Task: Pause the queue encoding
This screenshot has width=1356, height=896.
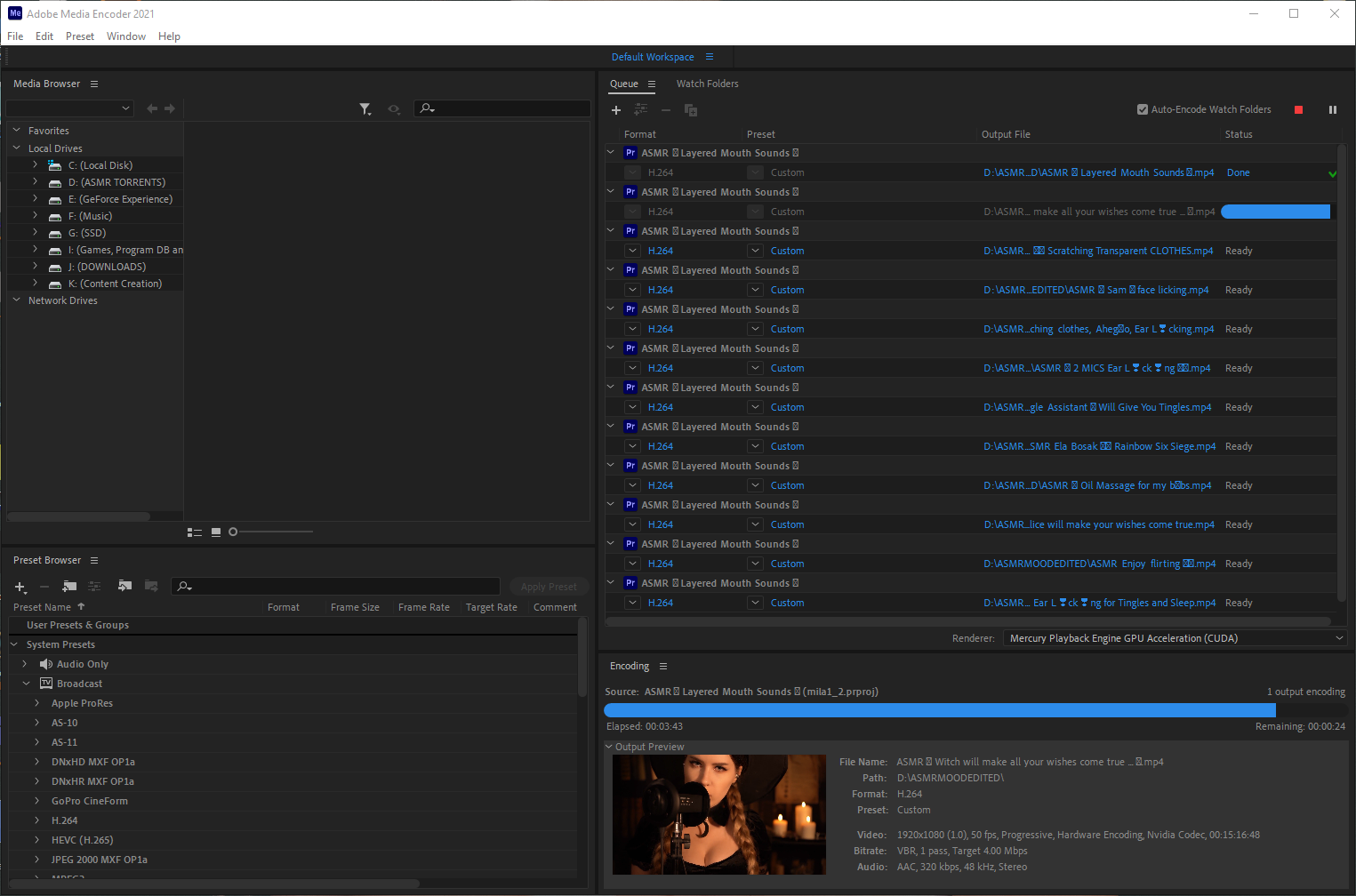Action: point(1333,110)
